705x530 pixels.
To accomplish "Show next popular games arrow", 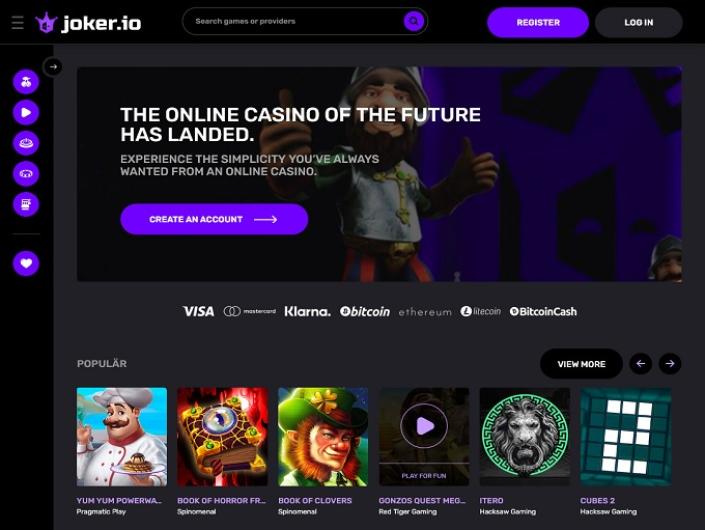I will pyautogui.click(x=670, y=364).
